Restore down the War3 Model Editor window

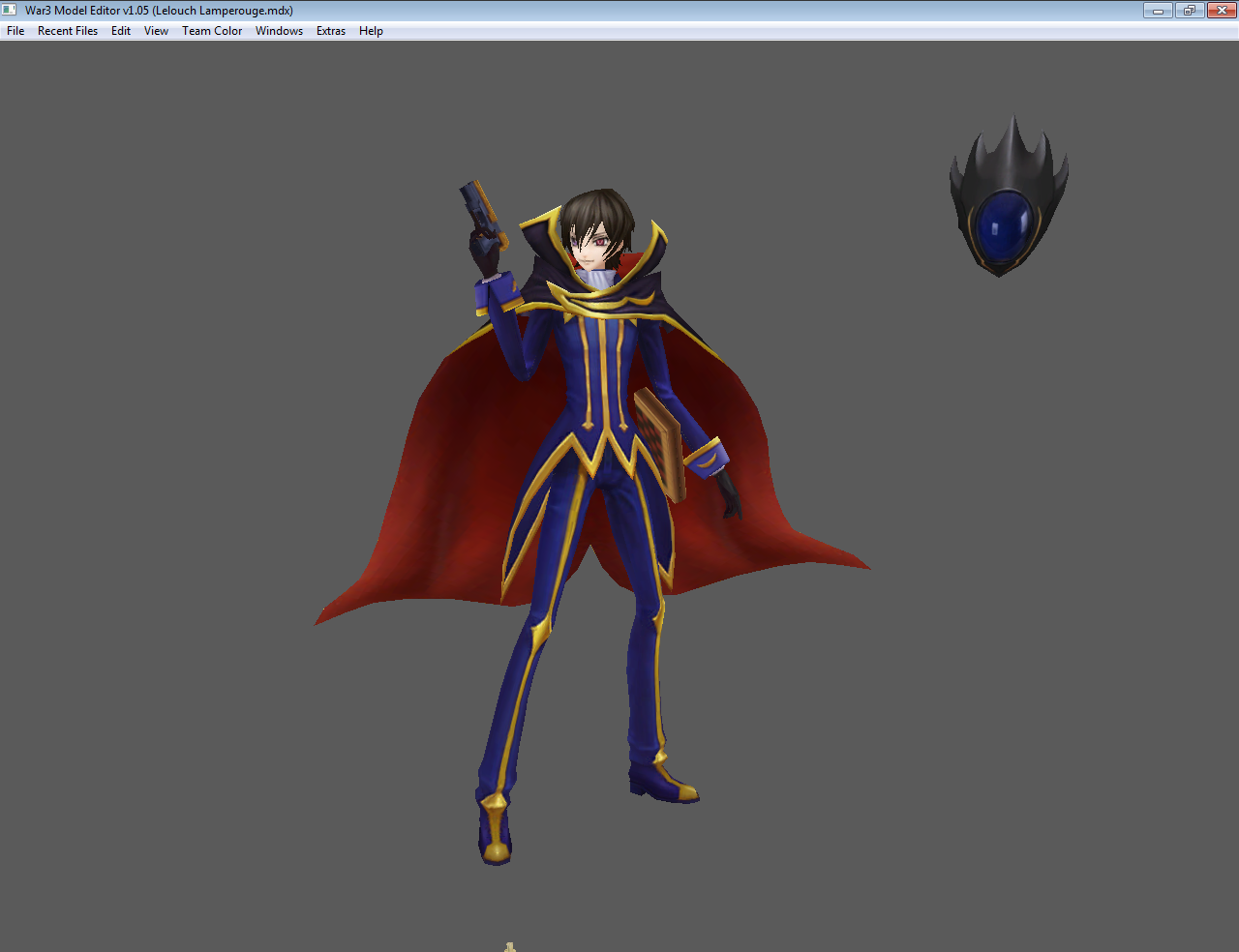1189,11
